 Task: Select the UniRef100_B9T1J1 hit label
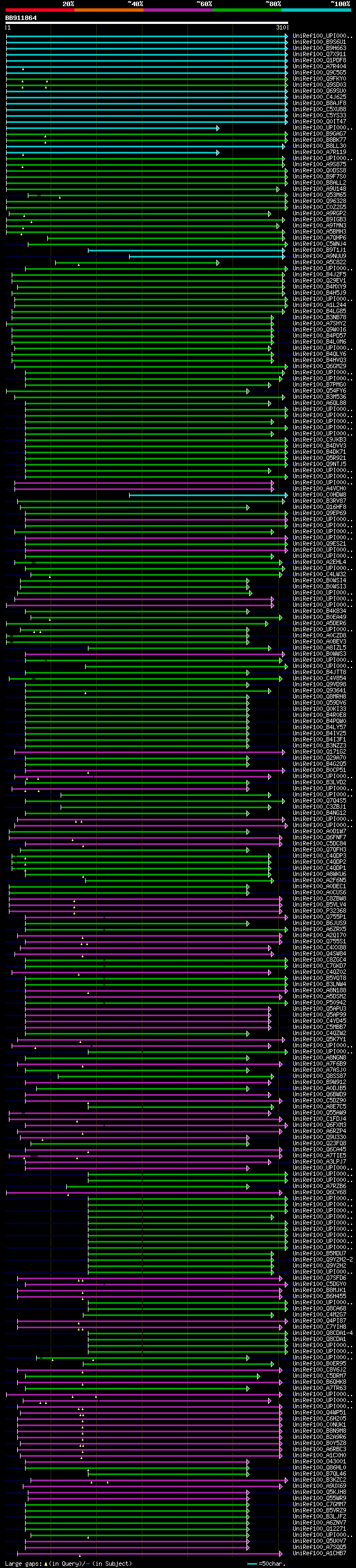pyautogui.click(x=319, y=250)
